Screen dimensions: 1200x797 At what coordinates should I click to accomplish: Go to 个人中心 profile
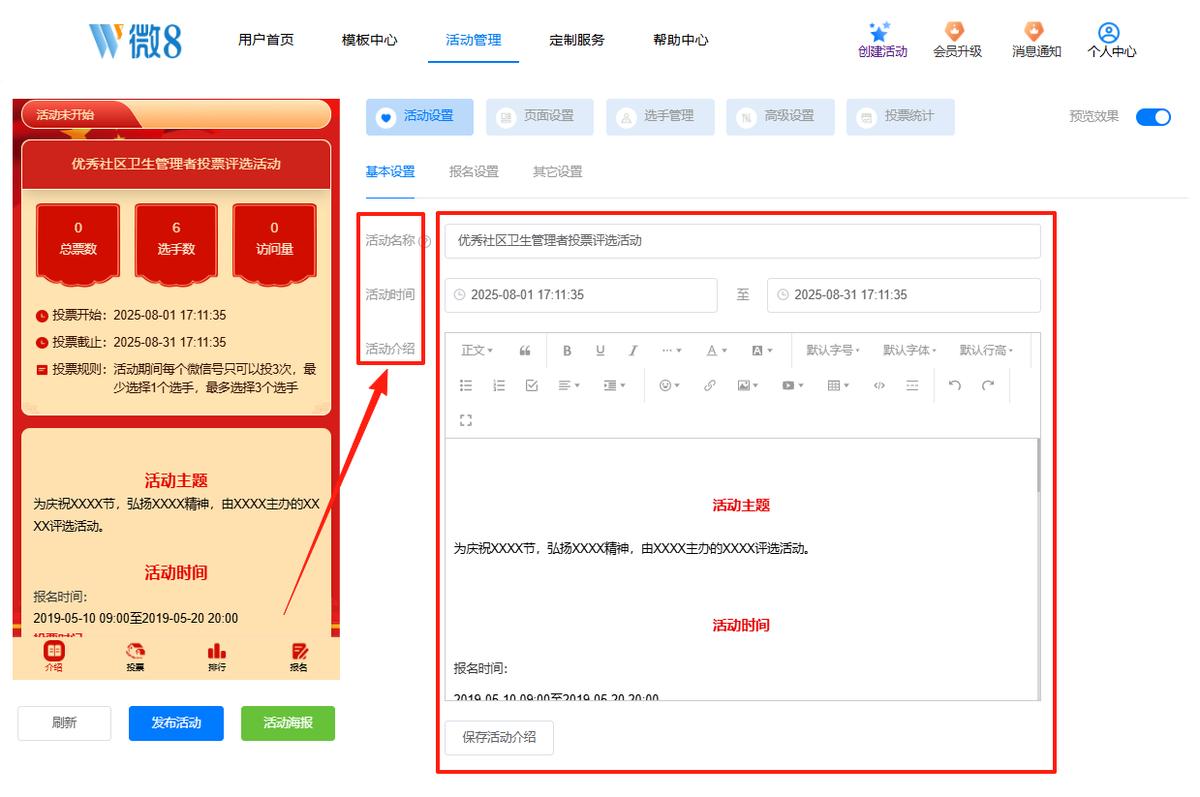pos(1111,40)
